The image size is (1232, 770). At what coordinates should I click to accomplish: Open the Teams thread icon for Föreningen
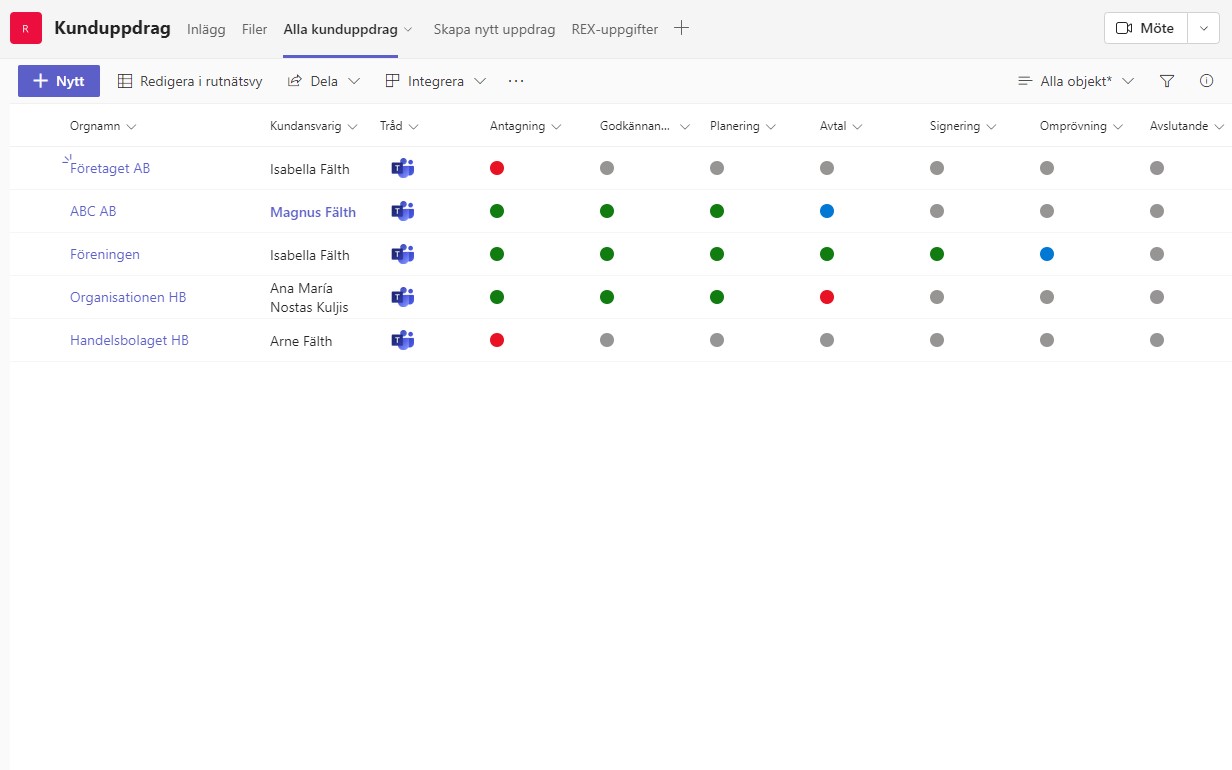[x=402, y=254]
